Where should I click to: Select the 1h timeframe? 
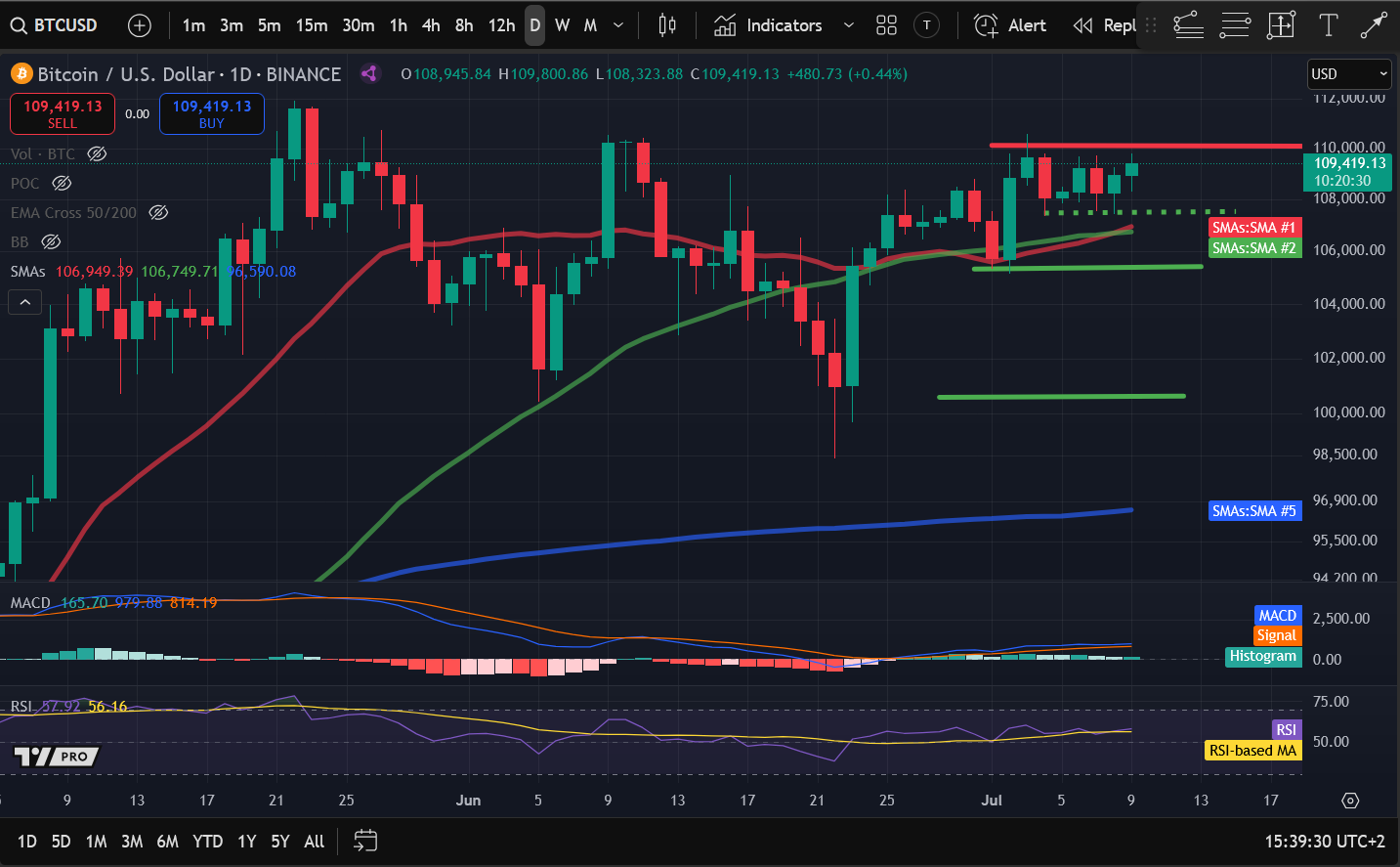pos(399,25)
